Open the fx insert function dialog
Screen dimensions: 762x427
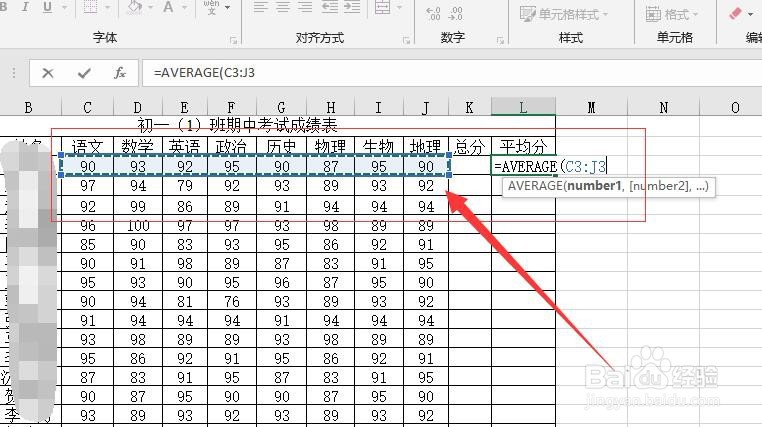[120, 73]
